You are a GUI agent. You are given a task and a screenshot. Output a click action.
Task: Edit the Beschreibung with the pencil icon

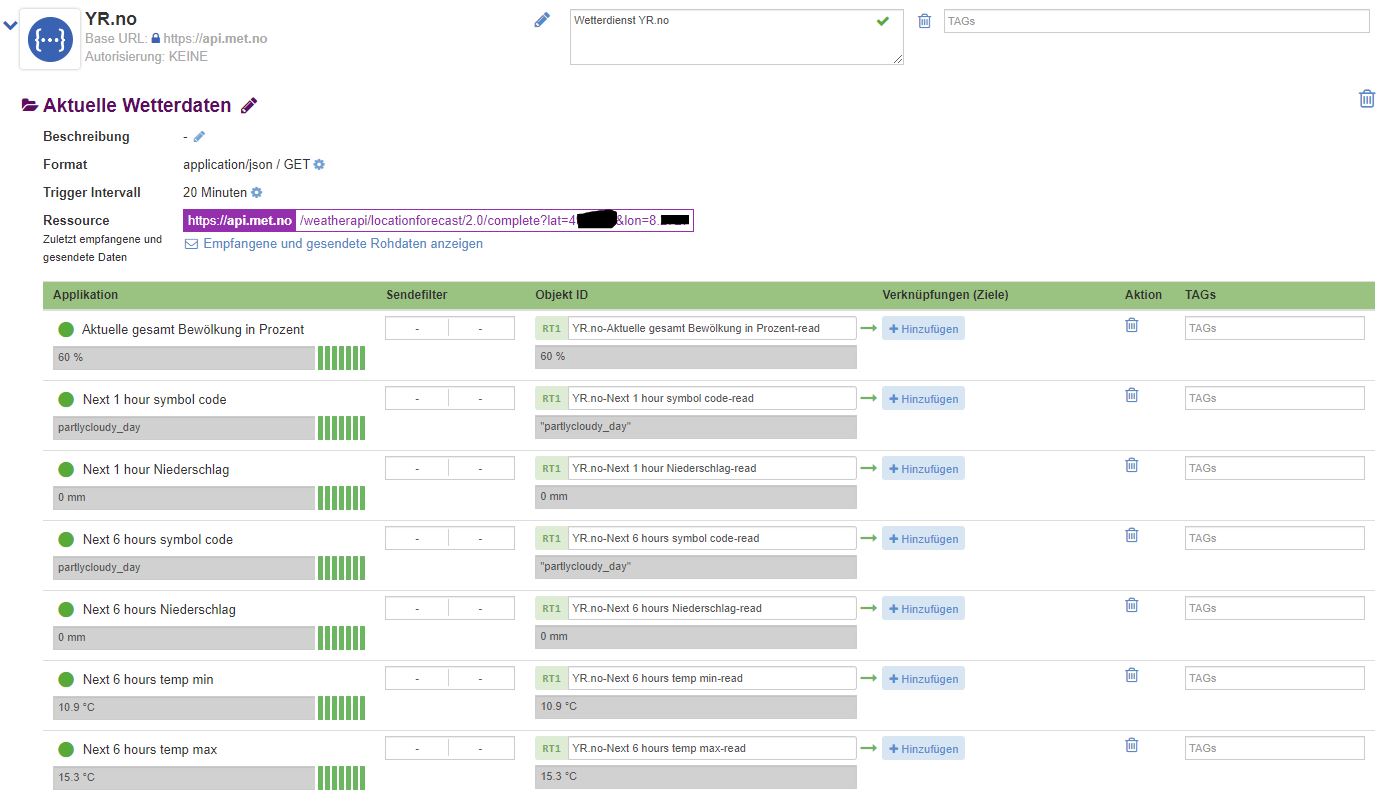point(199,136)
